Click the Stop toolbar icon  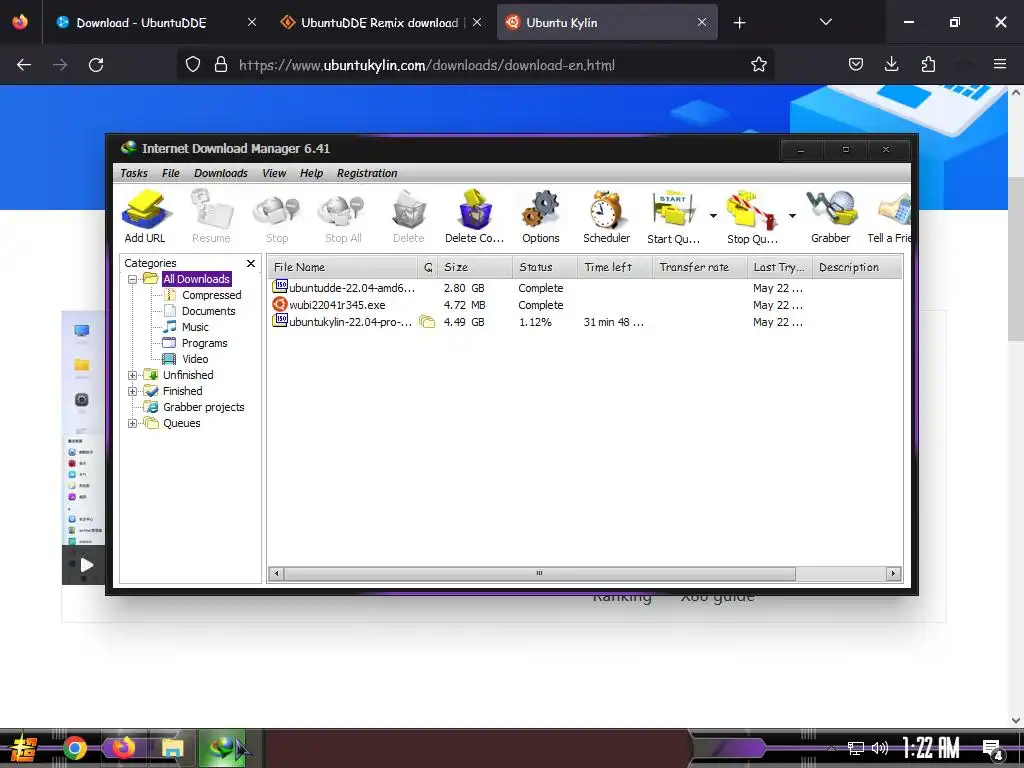277,216
